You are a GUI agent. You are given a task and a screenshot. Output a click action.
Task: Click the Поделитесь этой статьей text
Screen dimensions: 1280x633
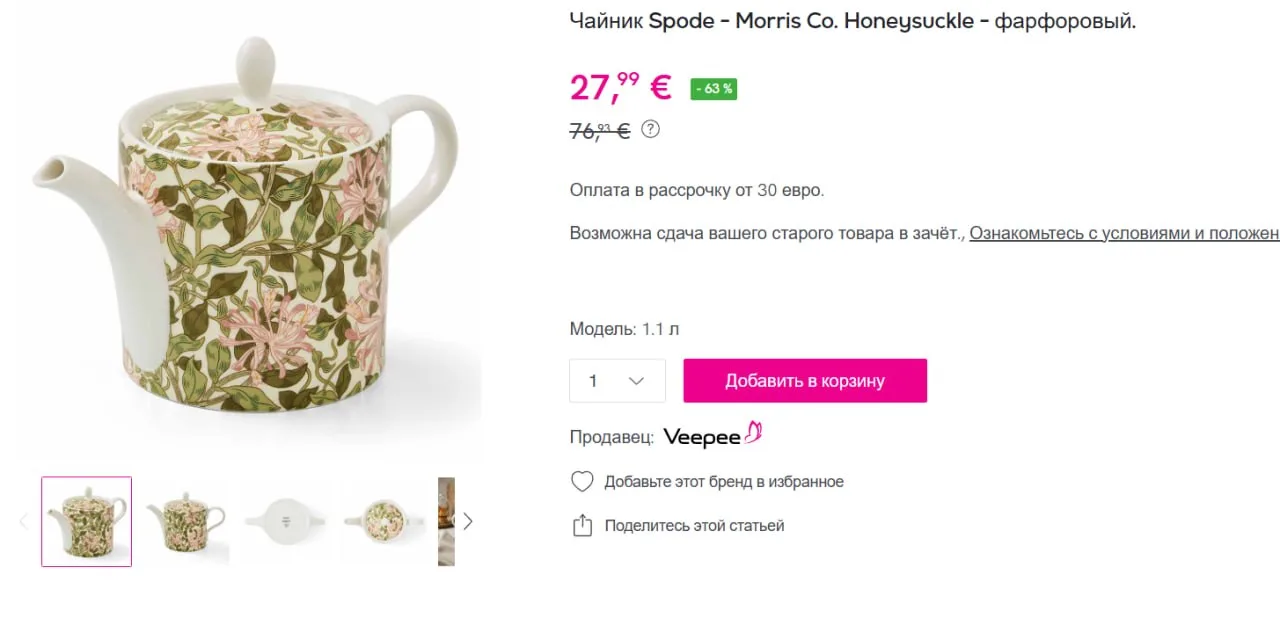(694, 525)
